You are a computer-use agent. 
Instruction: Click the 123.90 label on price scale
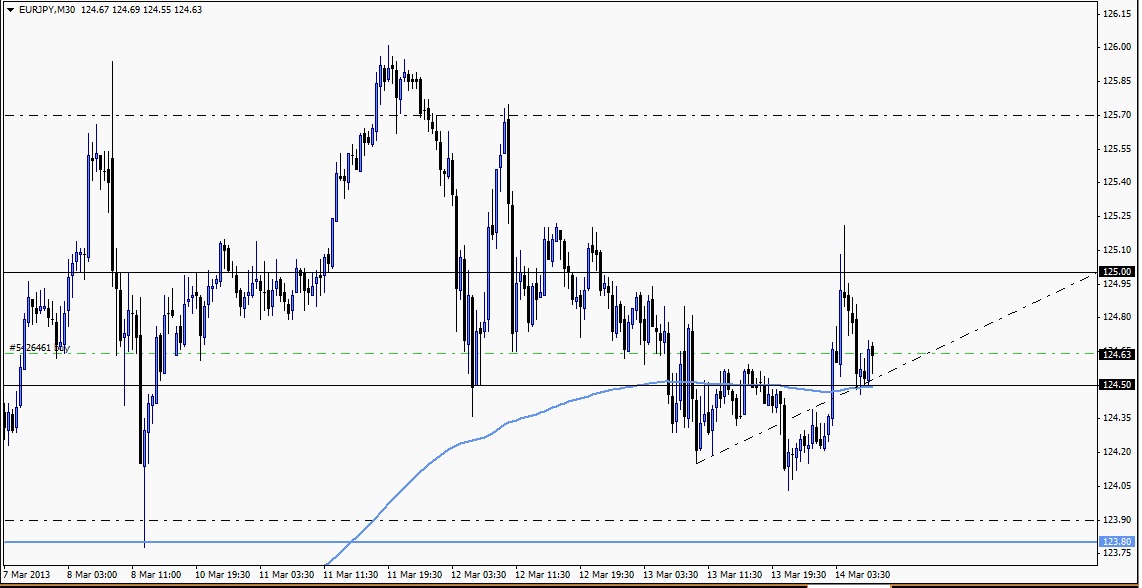[1117, 520]
